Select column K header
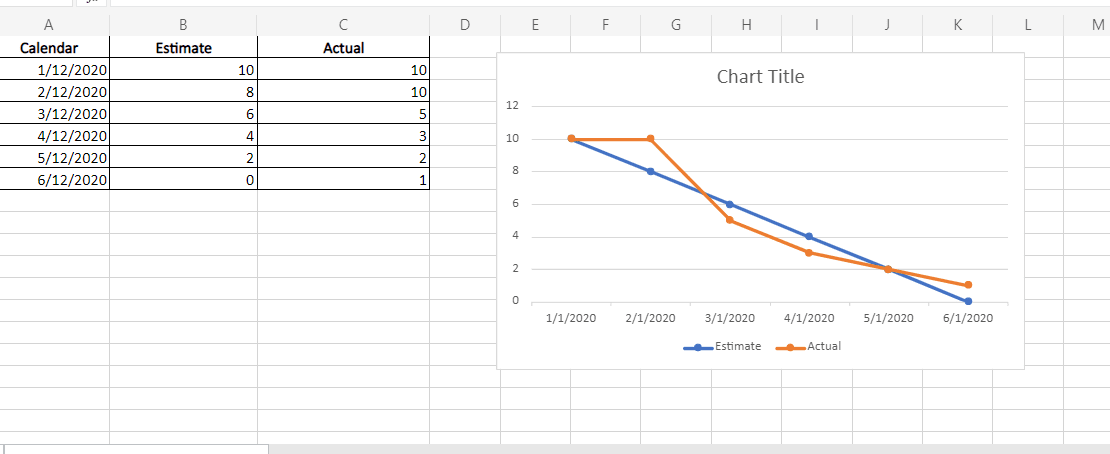This screenshot has height=454, width=1110. click(957, 25)
